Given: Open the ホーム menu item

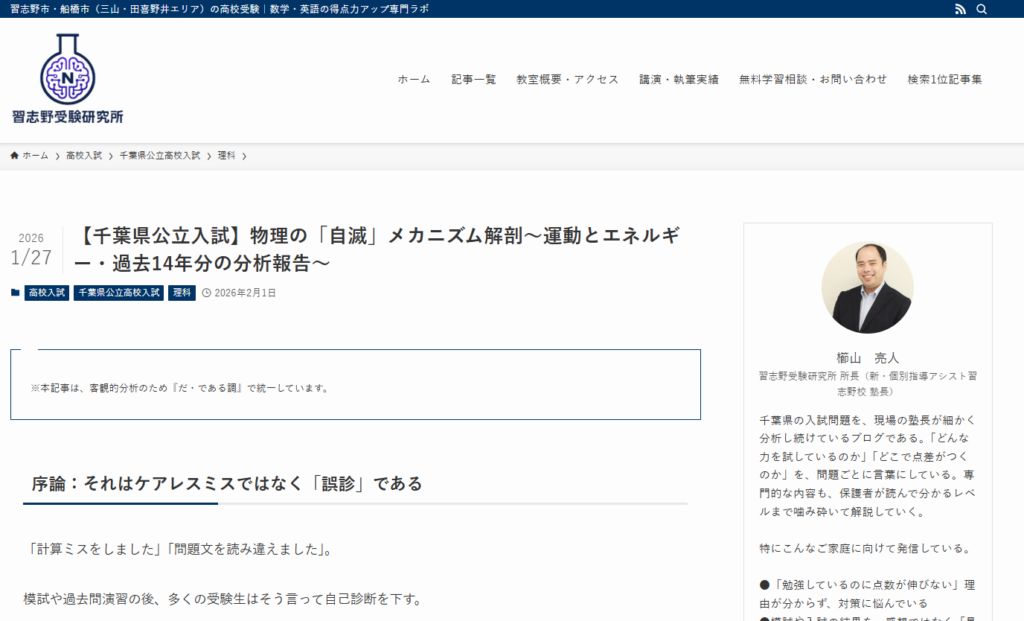Looking at the screenshot, I should tap(414, 80).
